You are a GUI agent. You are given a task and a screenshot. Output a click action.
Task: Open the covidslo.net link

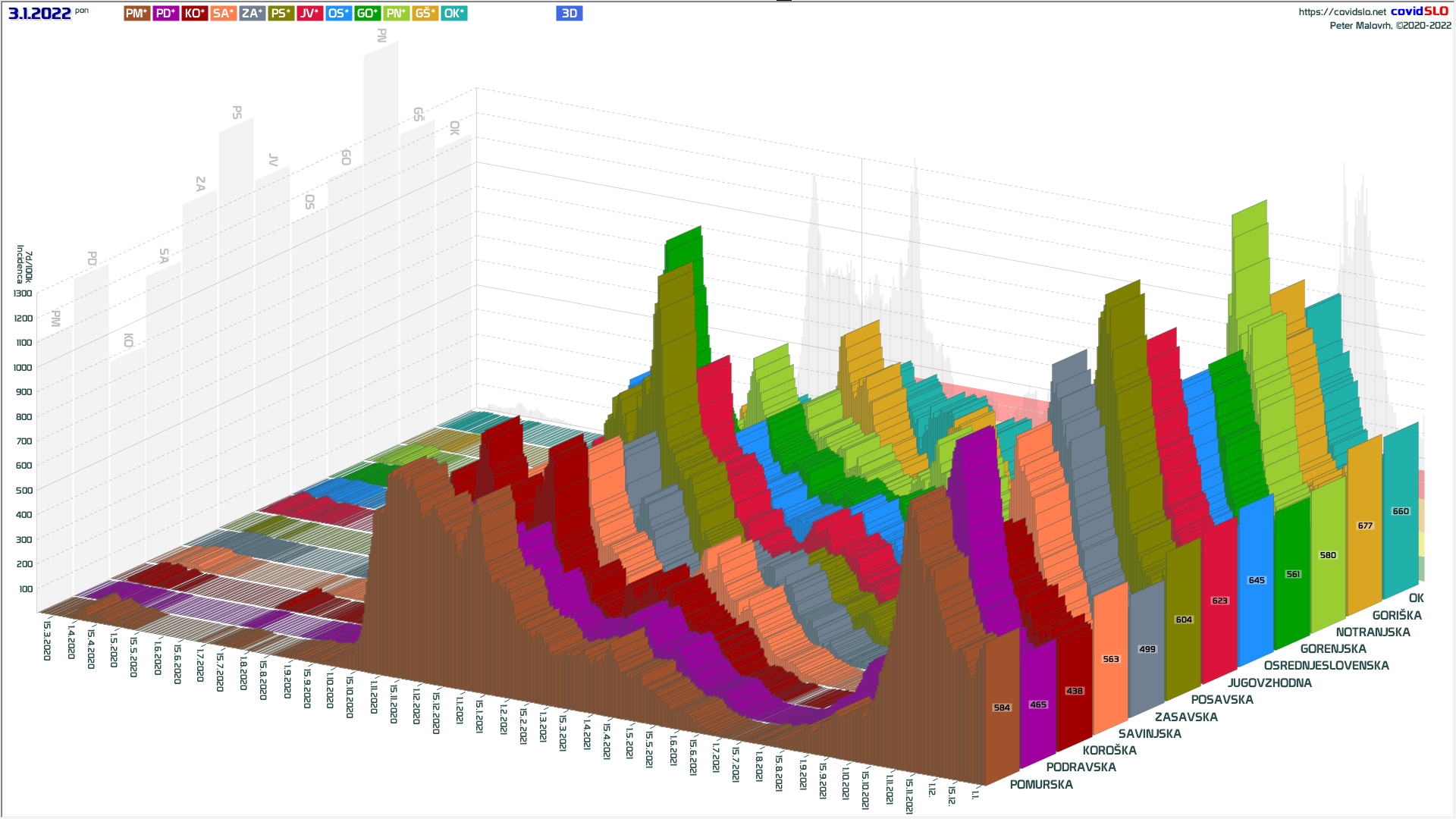[x=1341, y=12]
